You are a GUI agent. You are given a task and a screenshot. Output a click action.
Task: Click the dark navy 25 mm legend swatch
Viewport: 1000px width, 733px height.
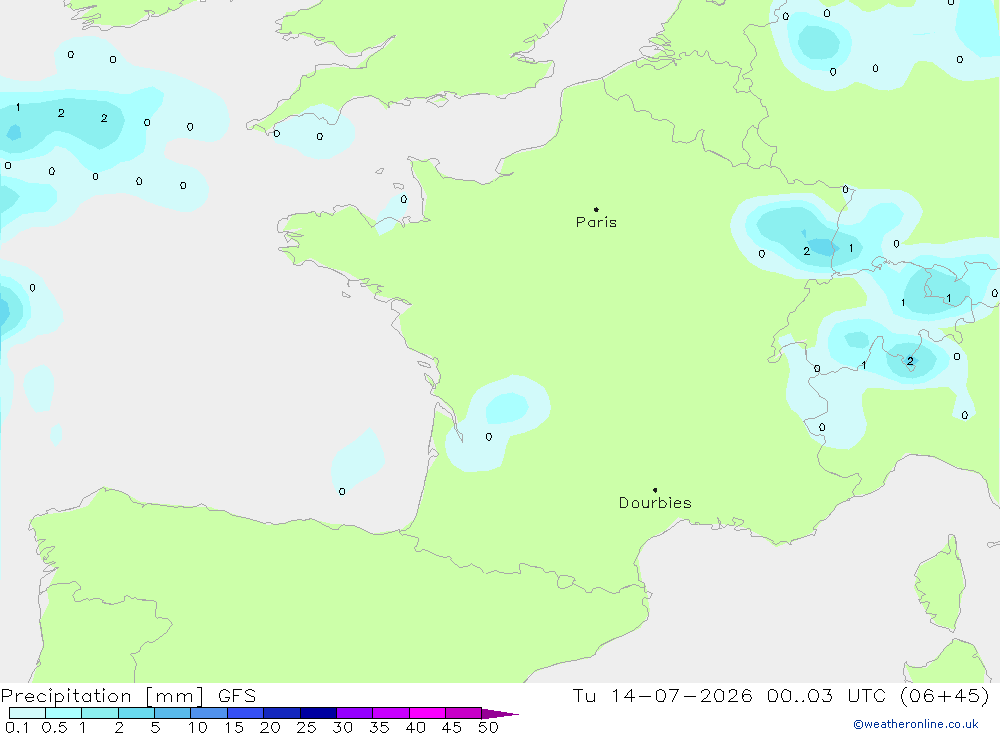pyautogui.click(x=318, y=713)
